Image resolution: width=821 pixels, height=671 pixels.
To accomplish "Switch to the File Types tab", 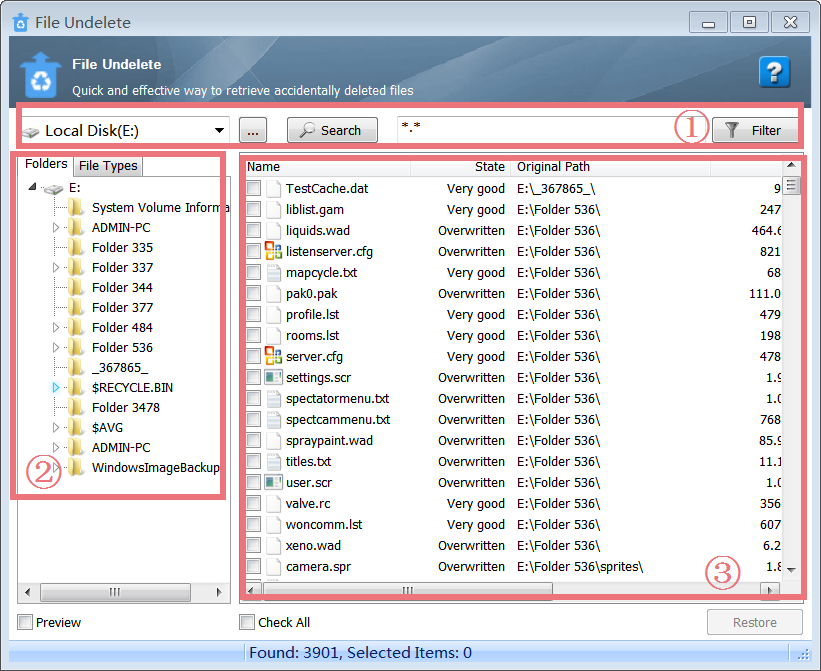I will coord(107,165).
